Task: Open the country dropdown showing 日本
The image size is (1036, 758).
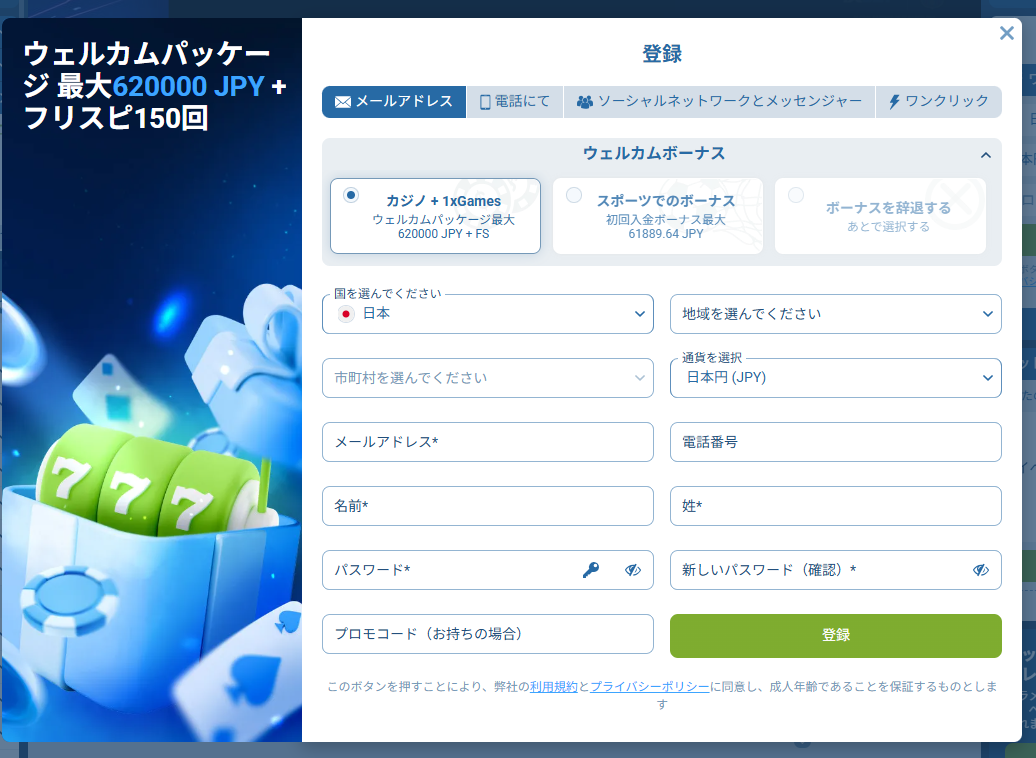Action: pos(488,314)
